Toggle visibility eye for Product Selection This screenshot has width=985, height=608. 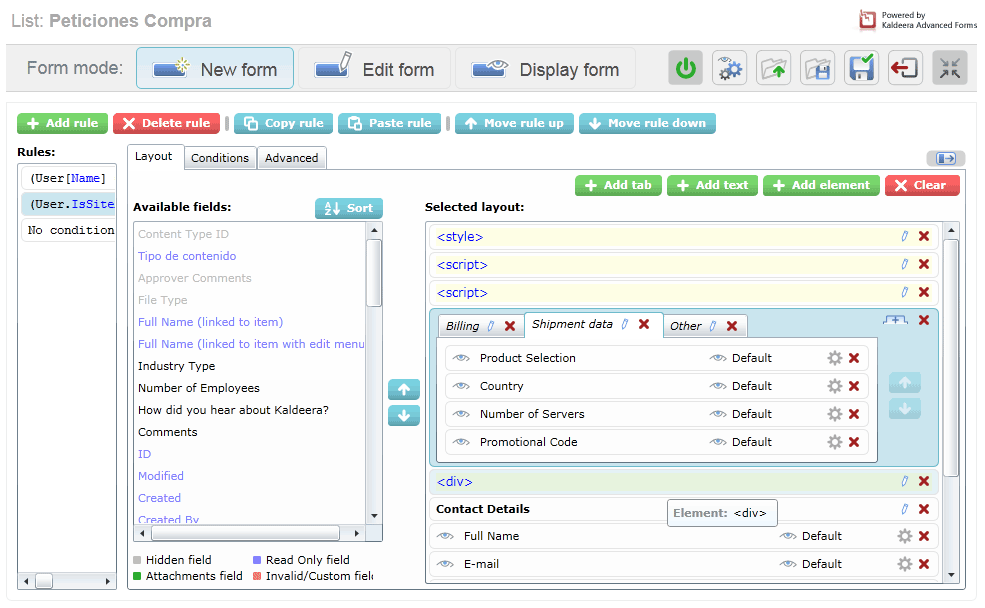coord(461,358)
